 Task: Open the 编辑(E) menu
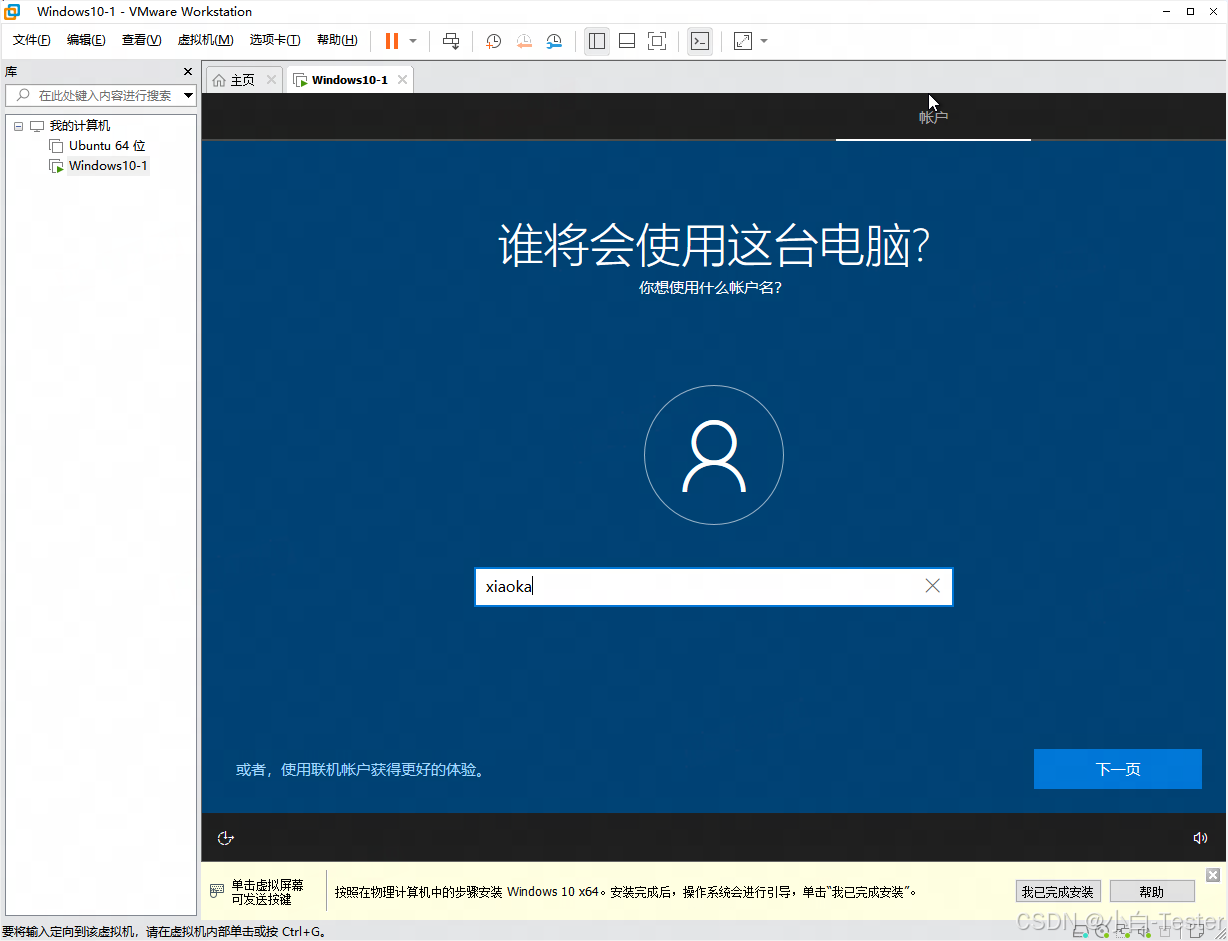86,40
